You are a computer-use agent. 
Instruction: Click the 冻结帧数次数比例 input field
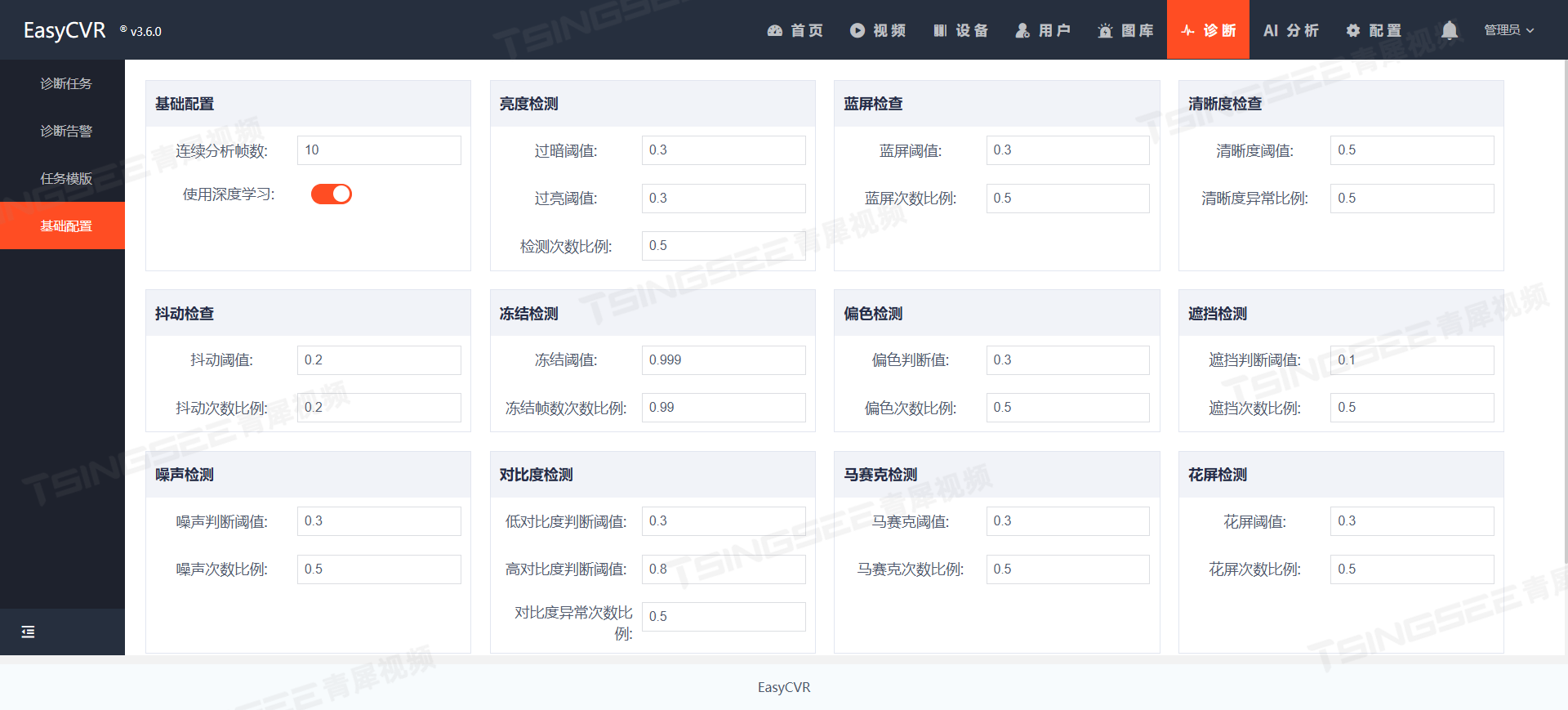pyautogui.click(x=724, y=408)
